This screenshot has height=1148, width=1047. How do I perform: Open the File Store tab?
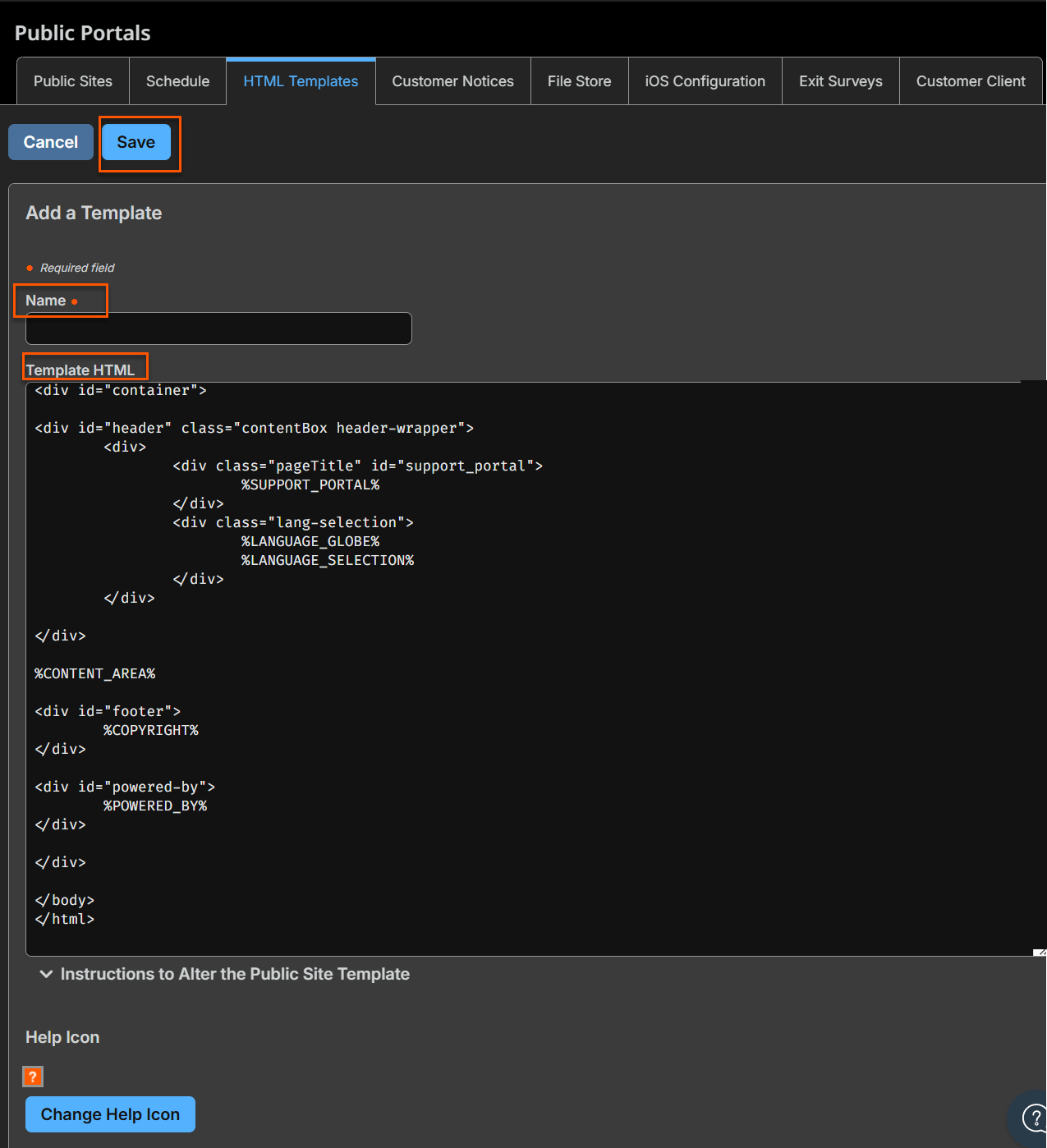tap(579, 81)
